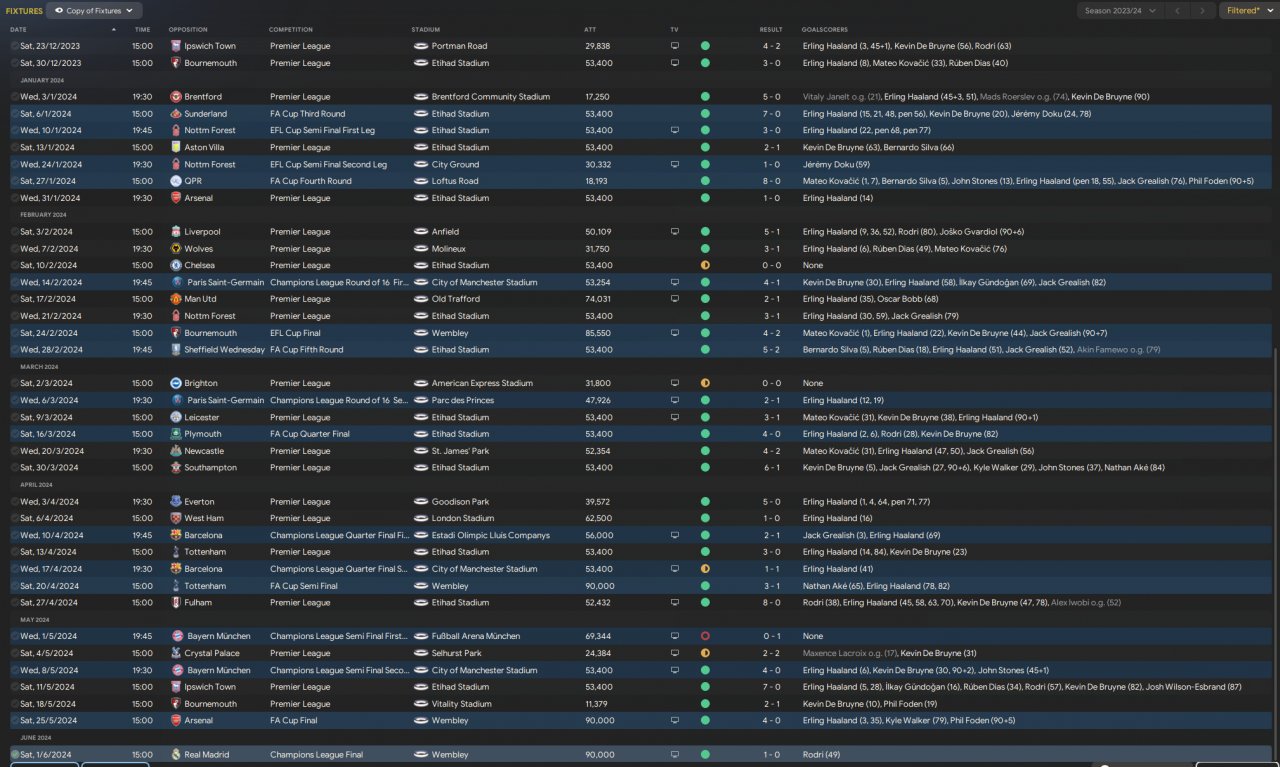
Task: Open the Real Madrid opposition link
Action: click(209, 755)
